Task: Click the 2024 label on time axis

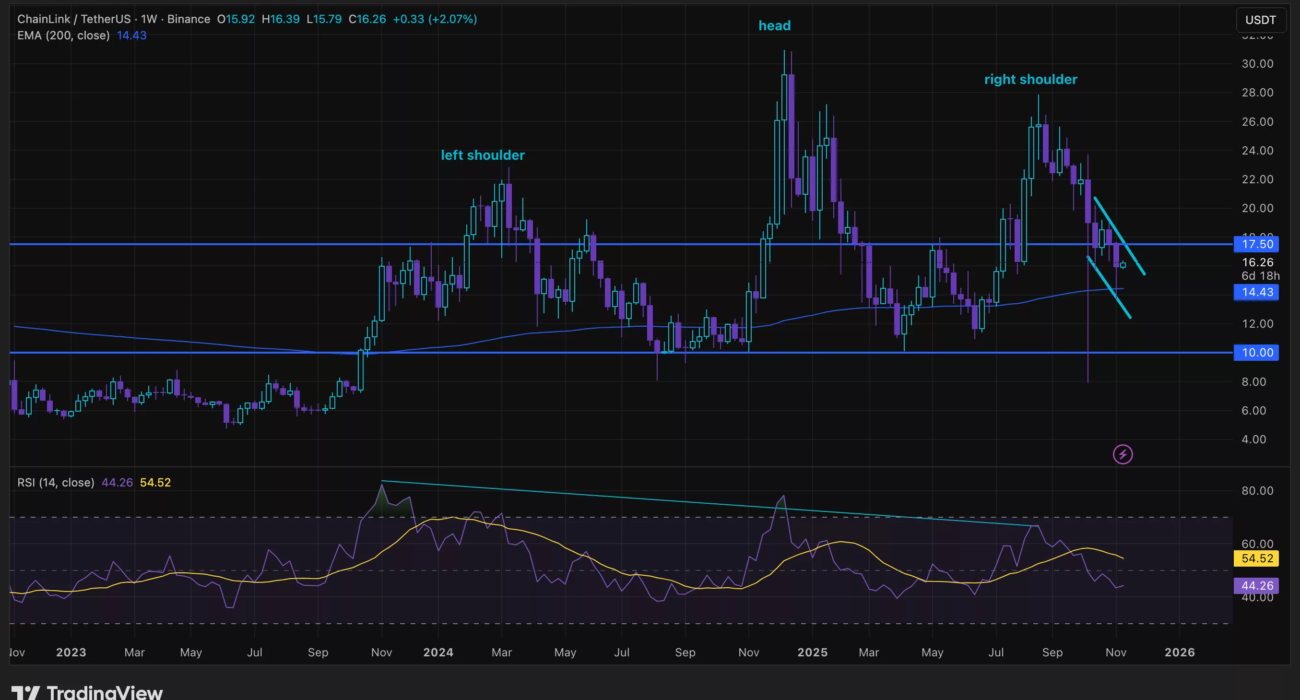Action: pos(438,652)
